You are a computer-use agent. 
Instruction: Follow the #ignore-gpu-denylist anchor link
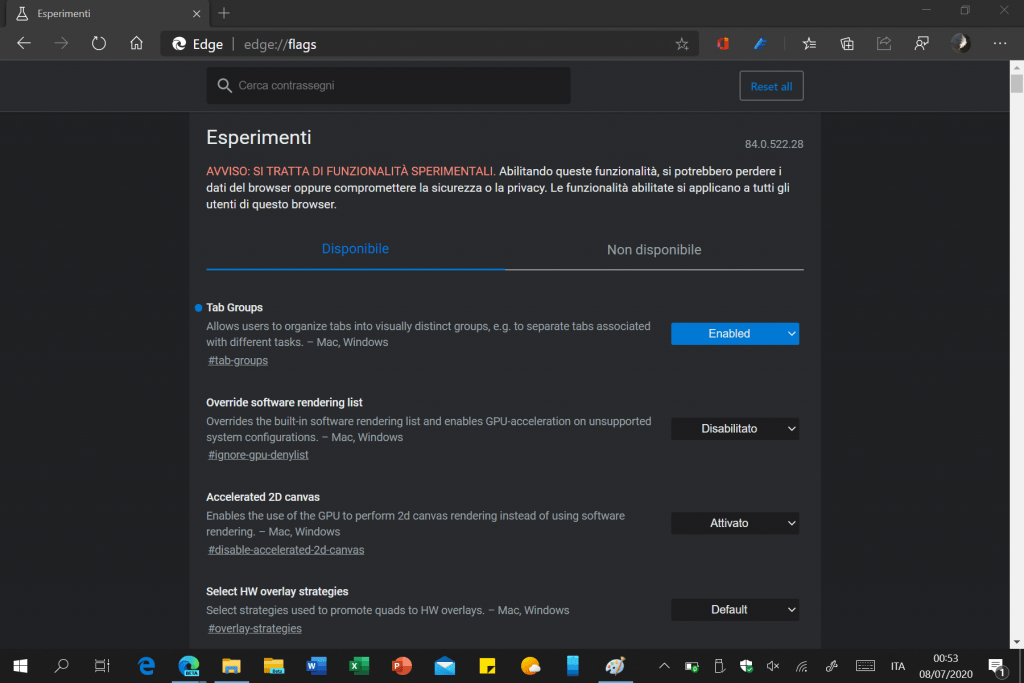258,455
